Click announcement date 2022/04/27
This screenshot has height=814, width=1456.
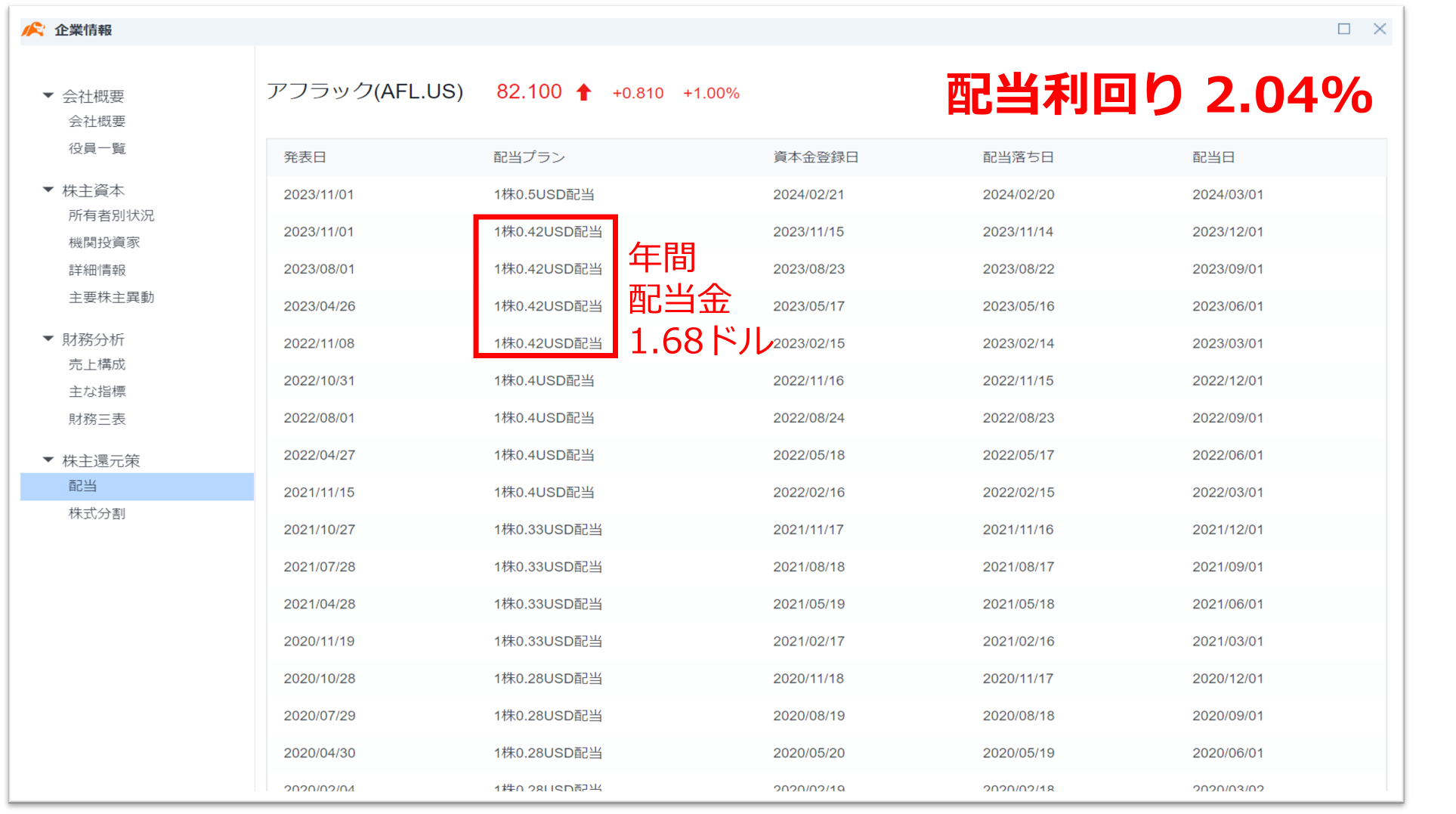click(320, 455)
